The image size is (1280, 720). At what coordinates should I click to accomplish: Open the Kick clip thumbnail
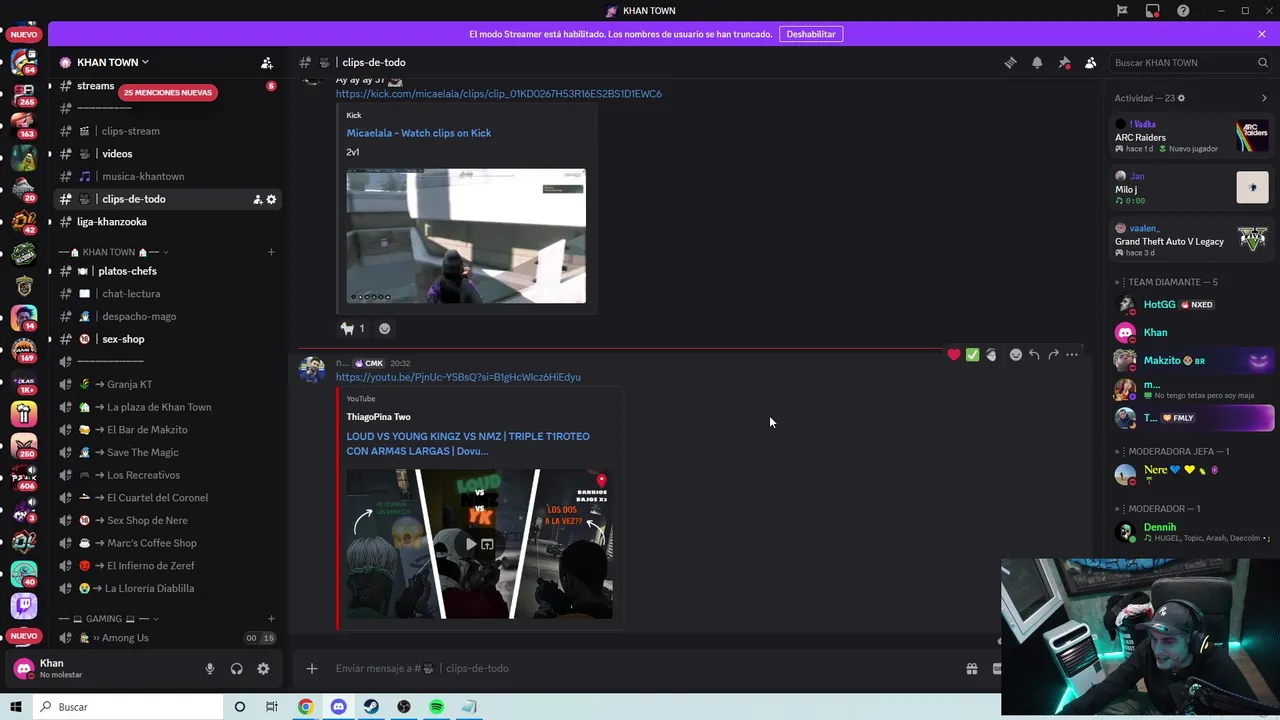click(466, 236)
